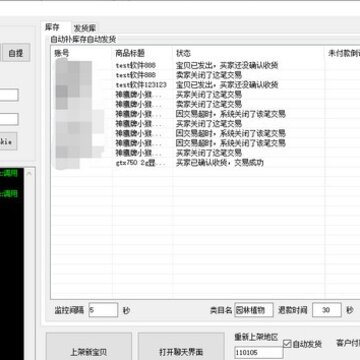Click the log panel scroll up arrow

[29, 174]
